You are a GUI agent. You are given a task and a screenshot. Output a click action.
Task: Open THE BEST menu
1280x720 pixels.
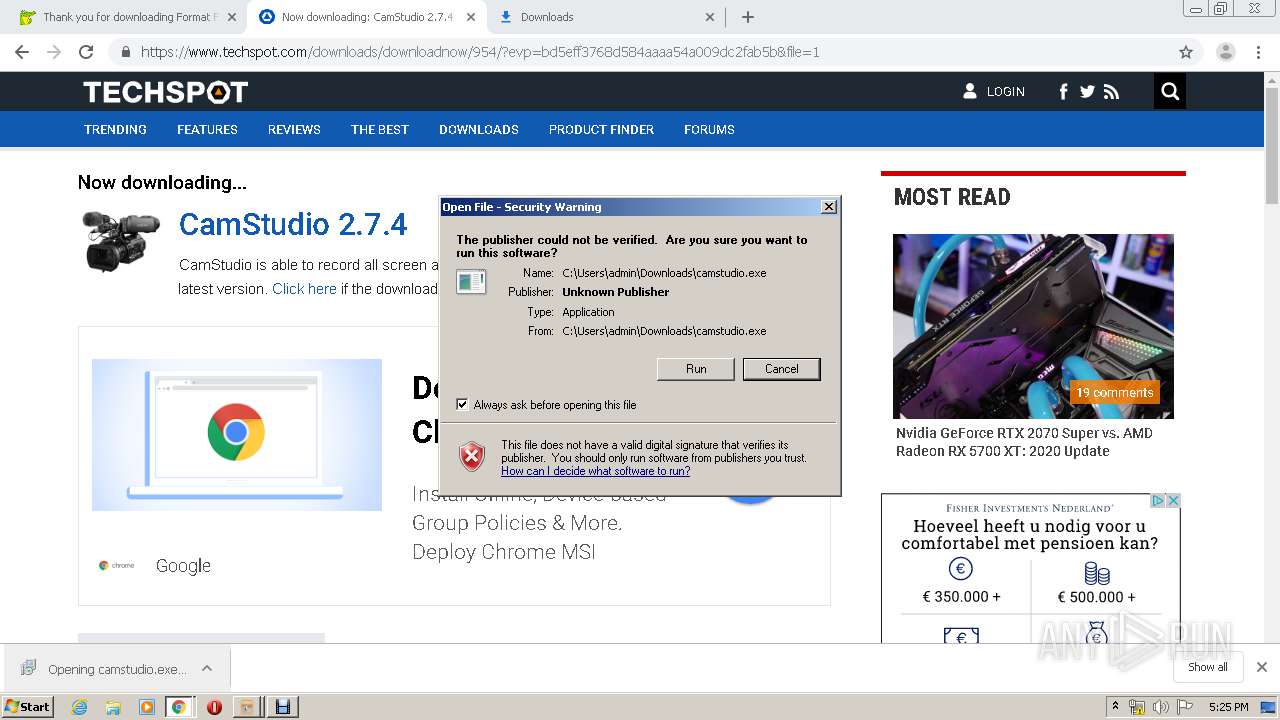(x=380, y=129)
